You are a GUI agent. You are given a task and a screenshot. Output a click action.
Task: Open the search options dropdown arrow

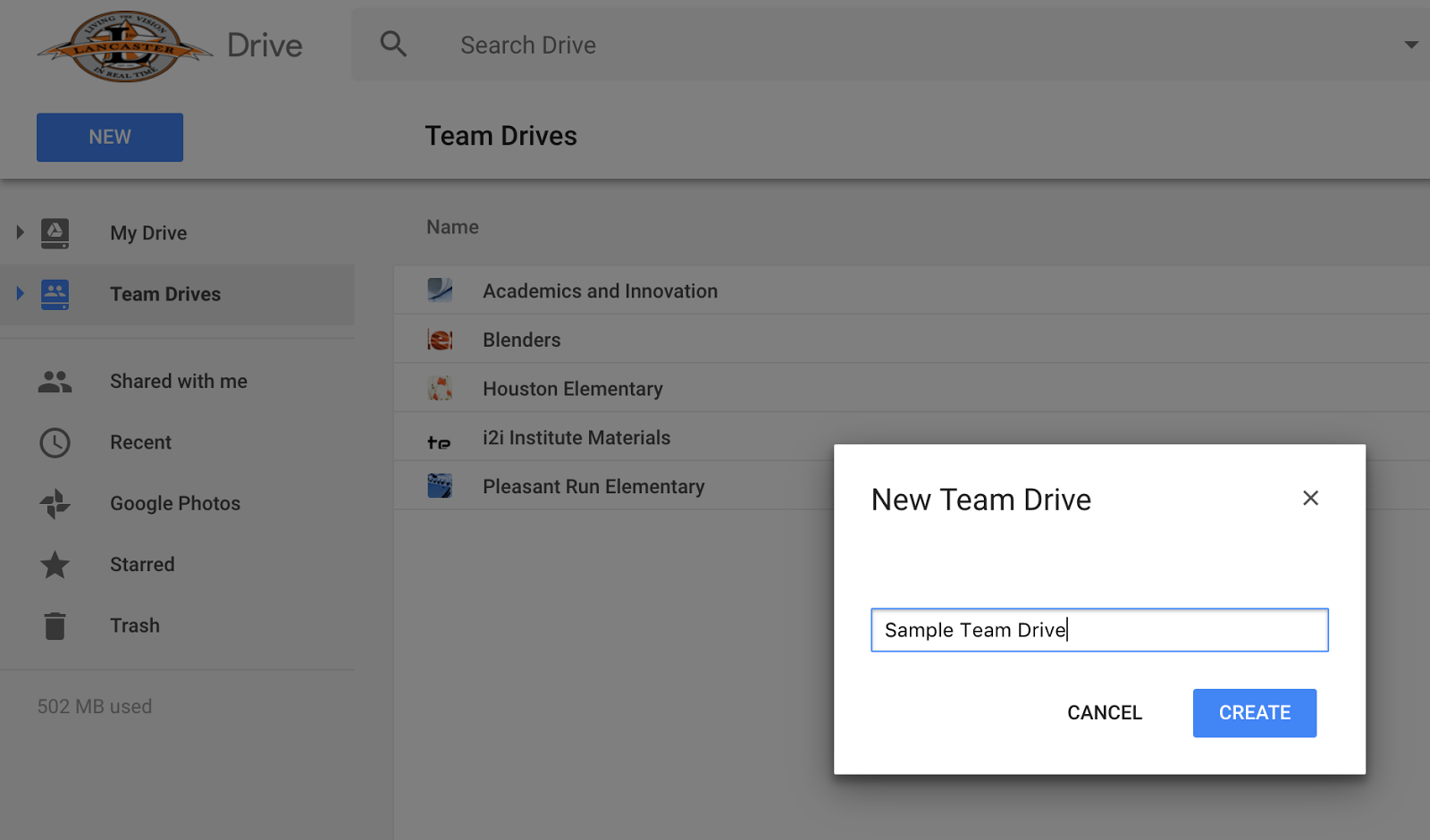tap(1411, 45)
